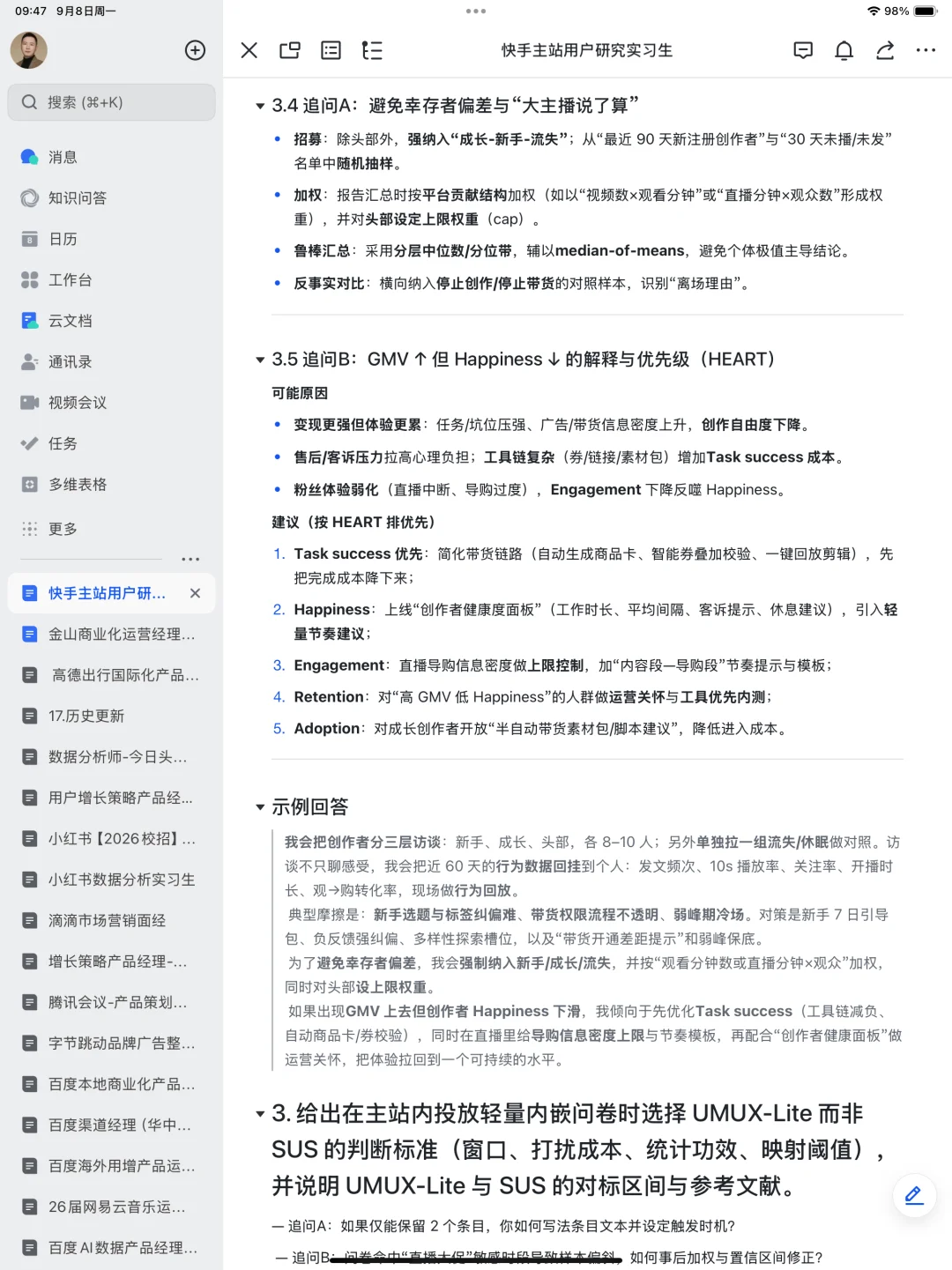Click the 通讯录 person icon

(30, 362)
